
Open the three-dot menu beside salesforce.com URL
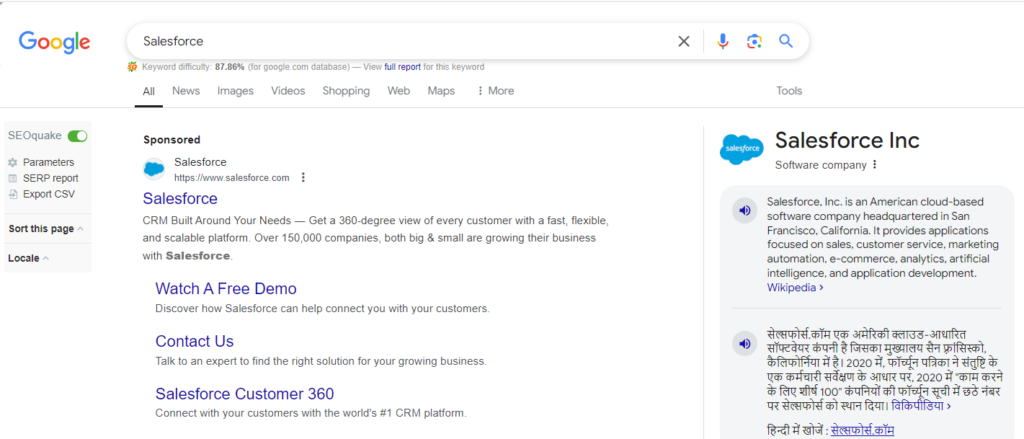[x=303, y=178]
